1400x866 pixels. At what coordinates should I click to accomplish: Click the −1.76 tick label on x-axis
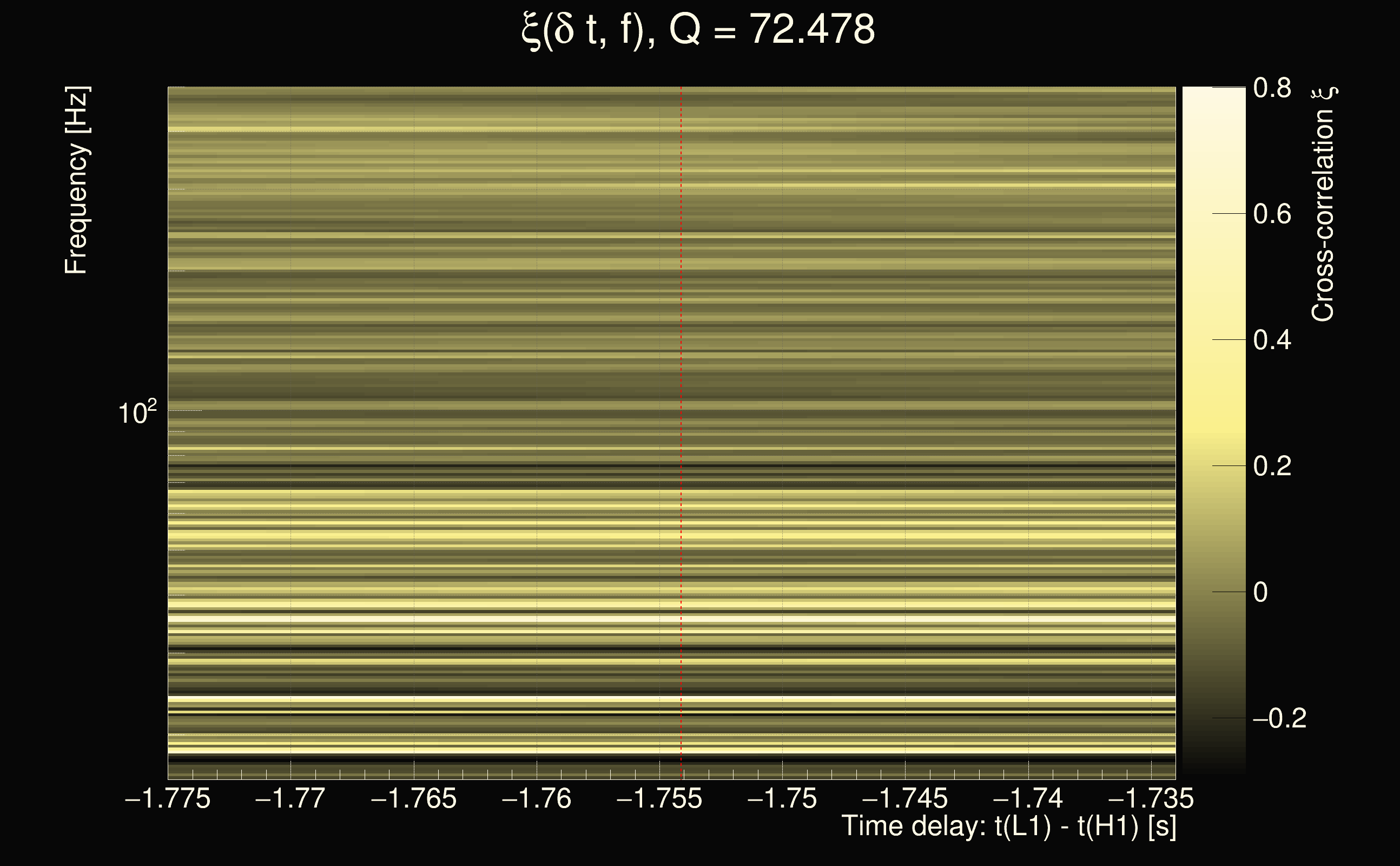click(536, 798)
